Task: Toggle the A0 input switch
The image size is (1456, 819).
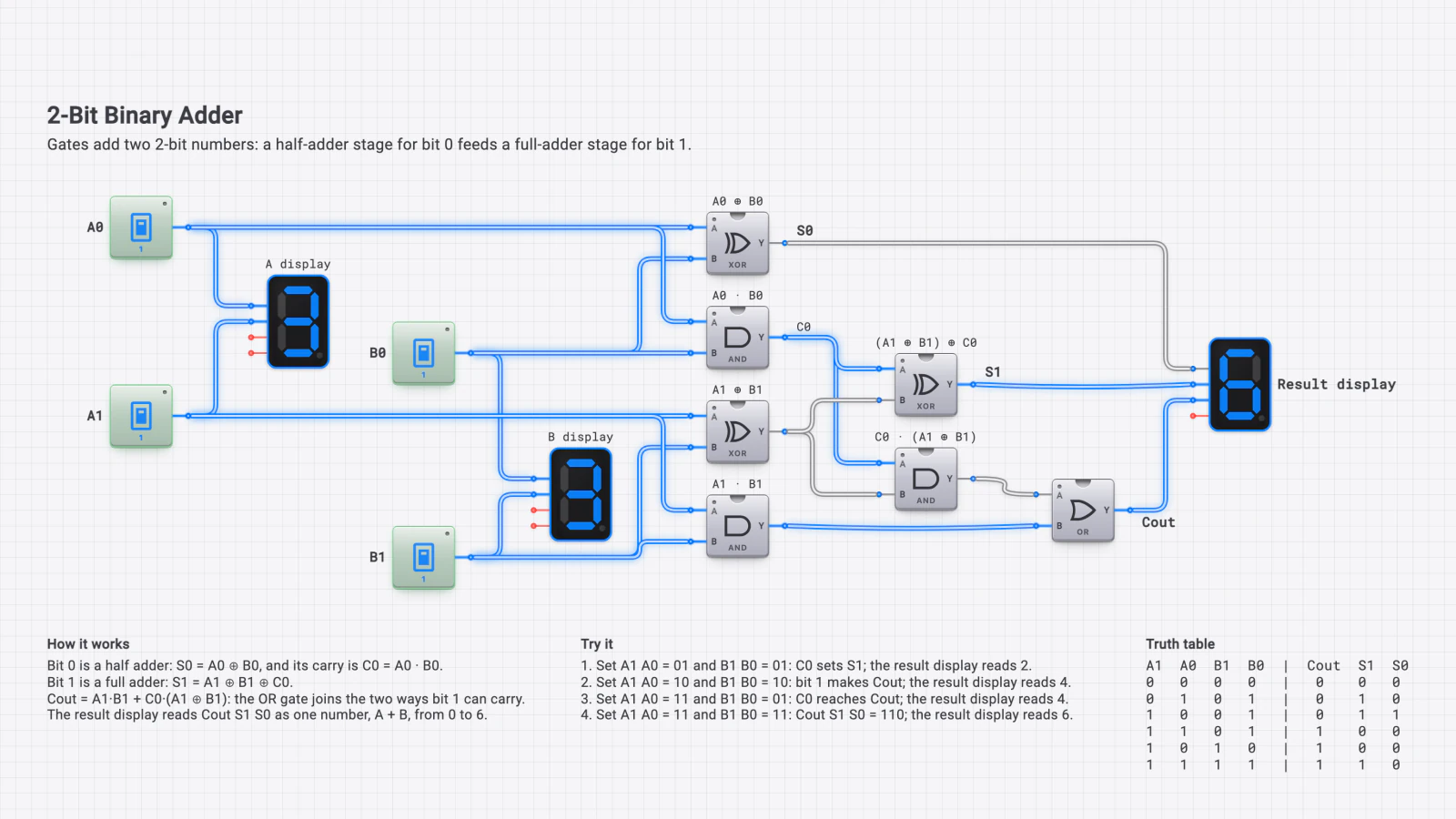Action: click(x=141, y=227)
